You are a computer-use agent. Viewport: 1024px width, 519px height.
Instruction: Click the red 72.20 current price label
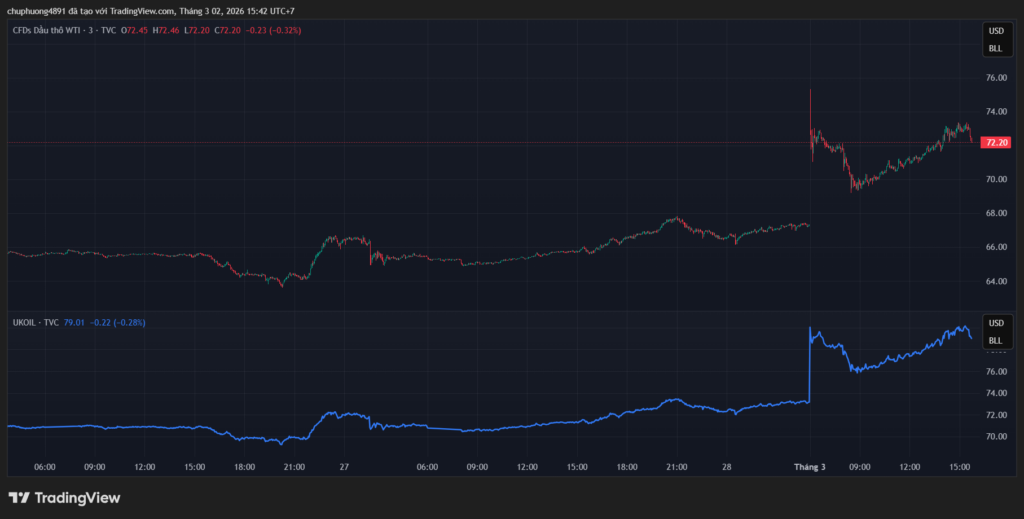coord(996,143)
